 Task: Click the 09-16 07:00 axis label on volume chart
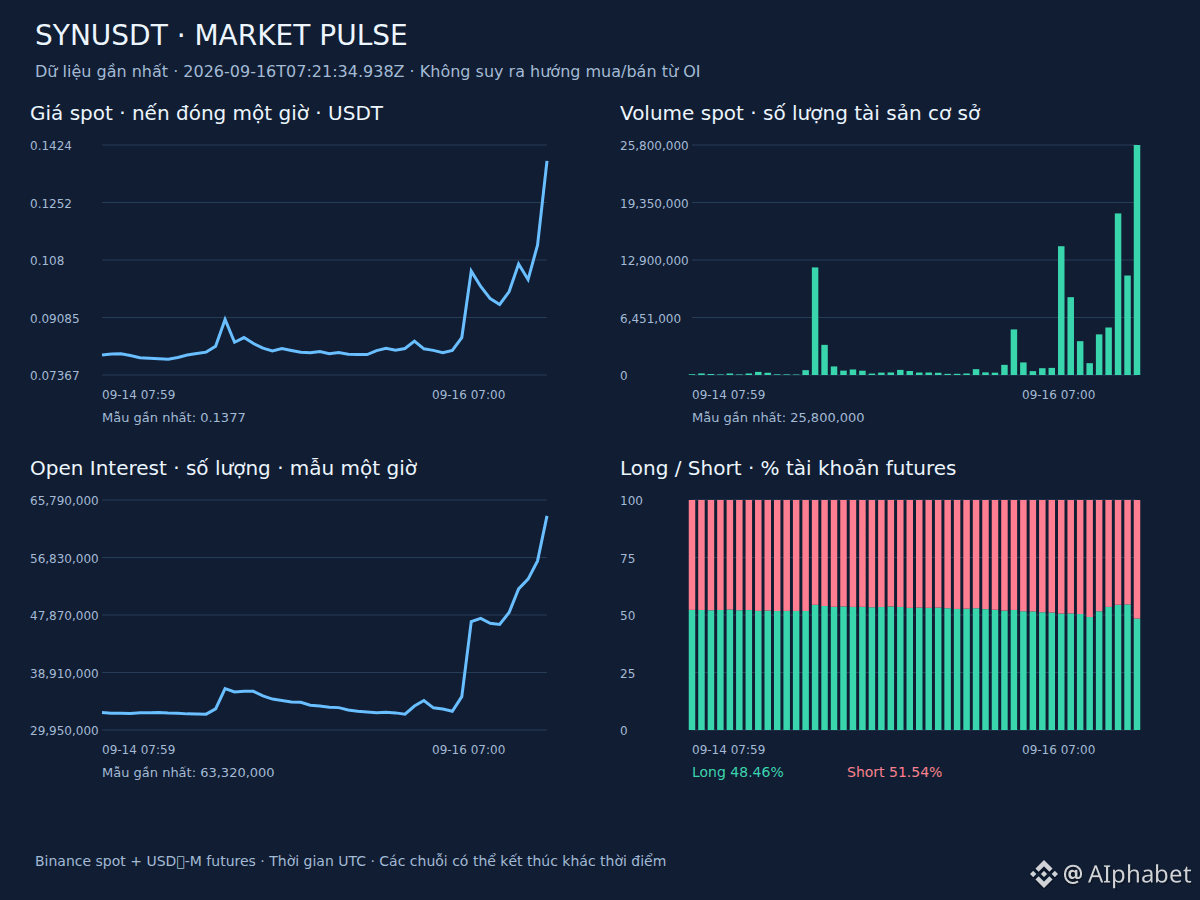[x=1058, y=395]
